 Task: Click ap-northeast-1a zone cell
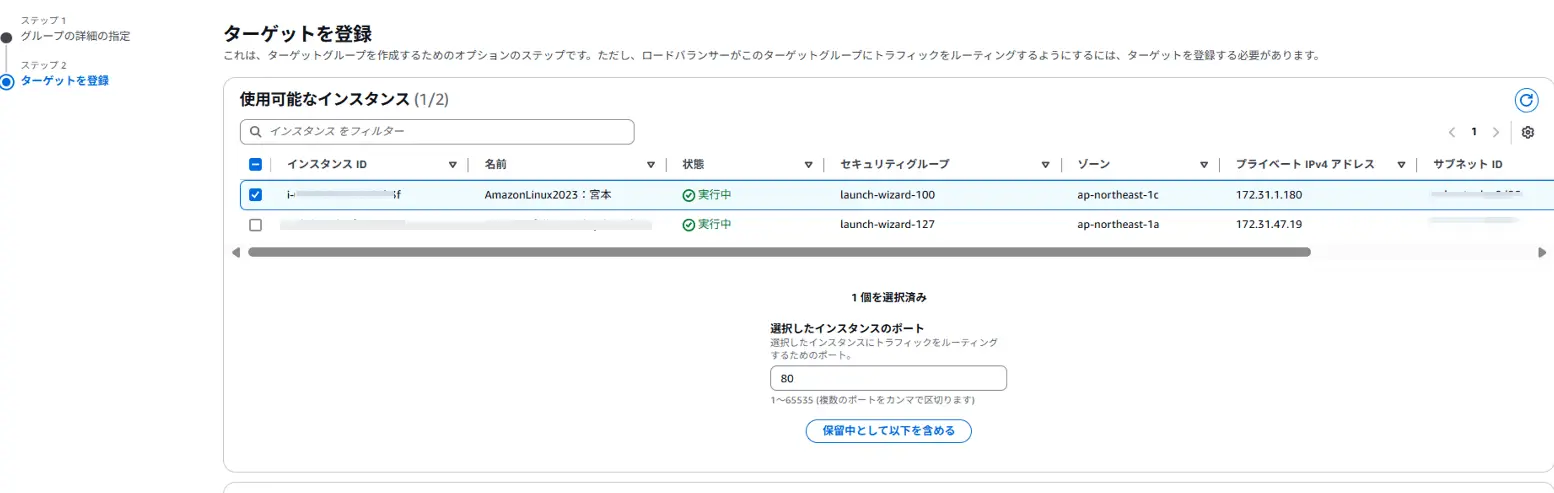click(x=1118, y=225)
